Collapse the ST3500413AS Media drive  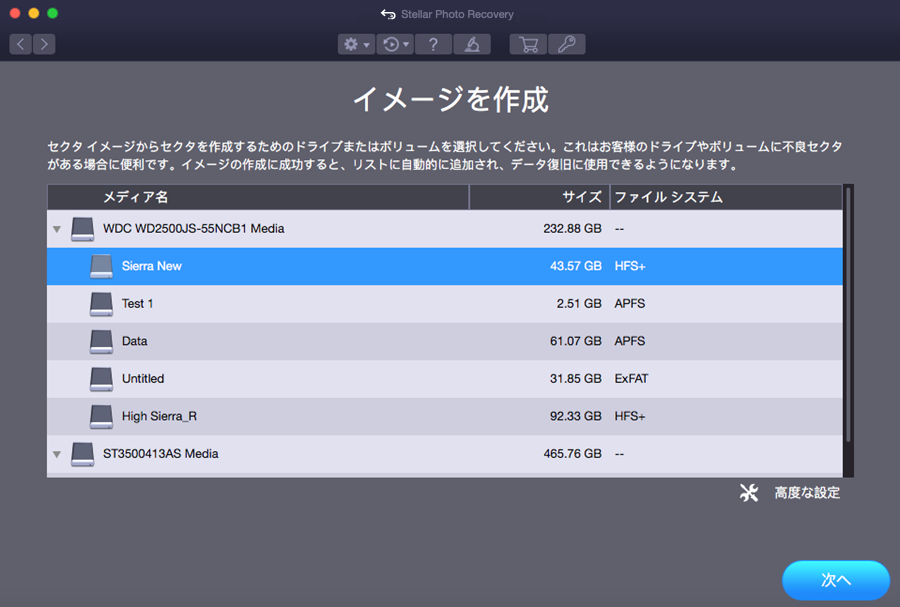click(x=57, y=454)
